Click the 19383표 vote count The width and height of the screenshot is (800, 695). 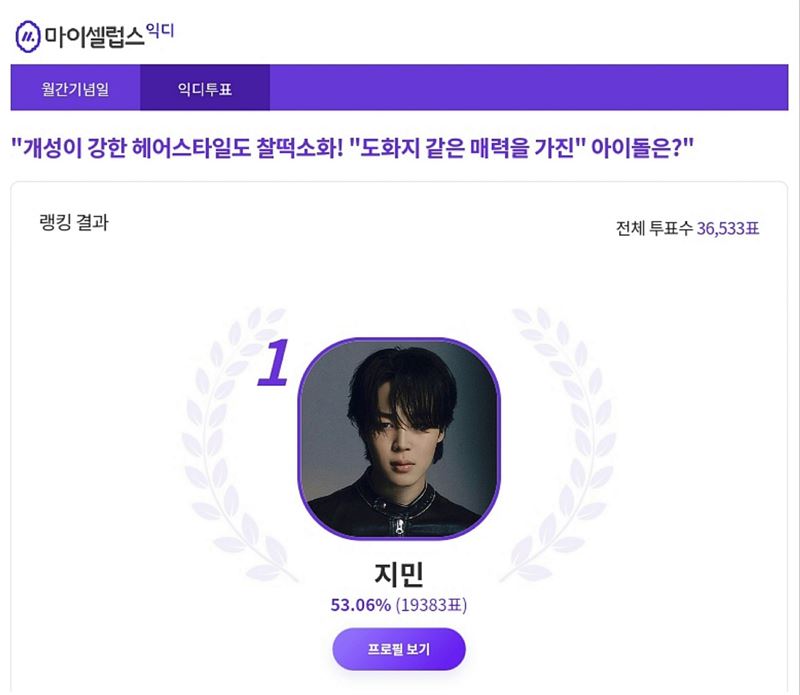[x=431, y=605]
